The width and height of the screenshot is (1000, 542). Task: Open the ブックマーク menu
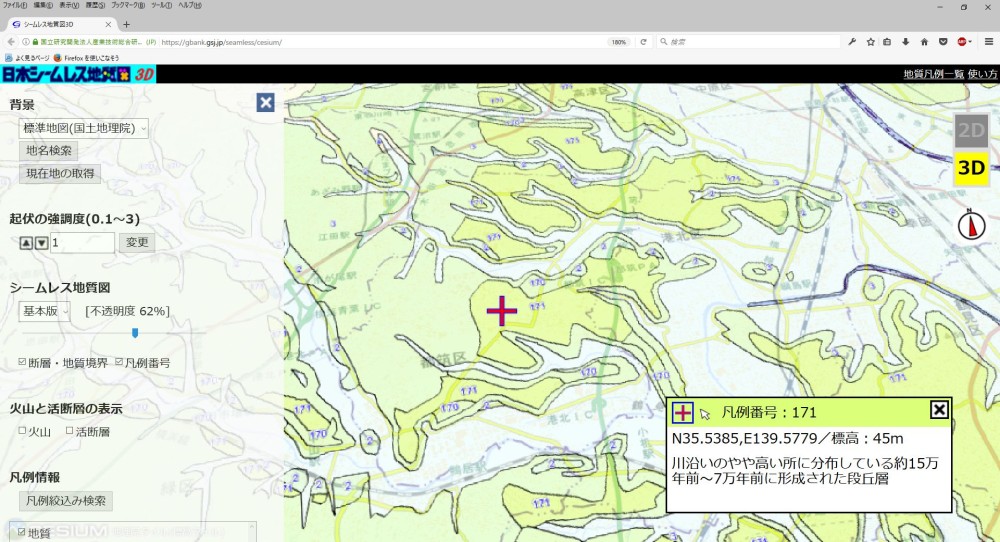point(130,6)
